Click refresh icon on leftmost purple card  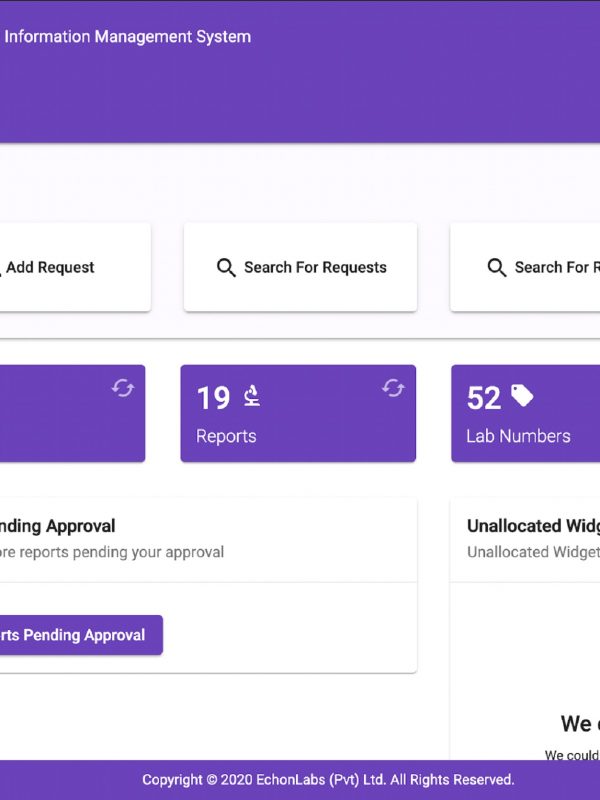(x=122, y=388)
